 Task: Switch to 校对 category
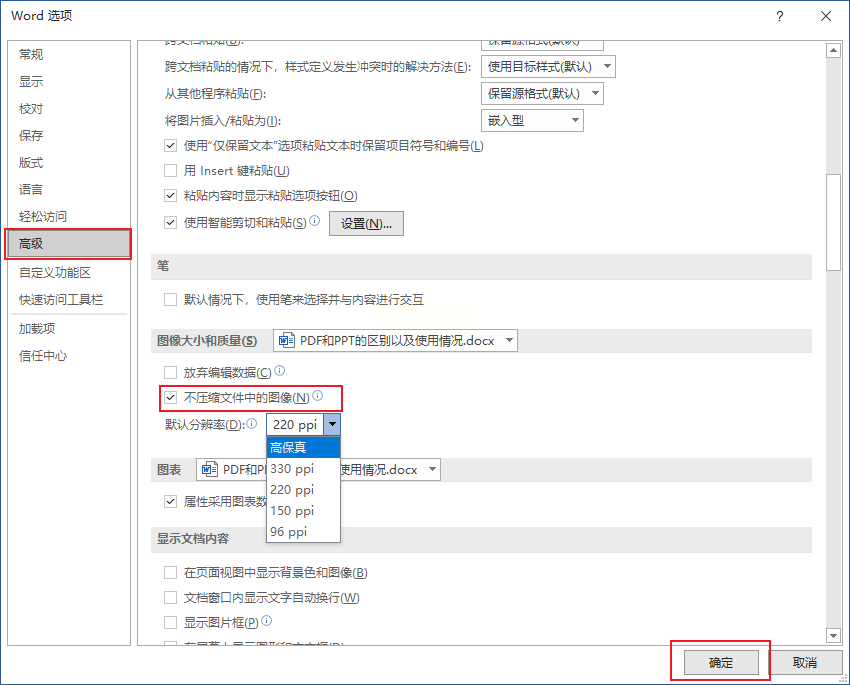(x=69, y=109)
